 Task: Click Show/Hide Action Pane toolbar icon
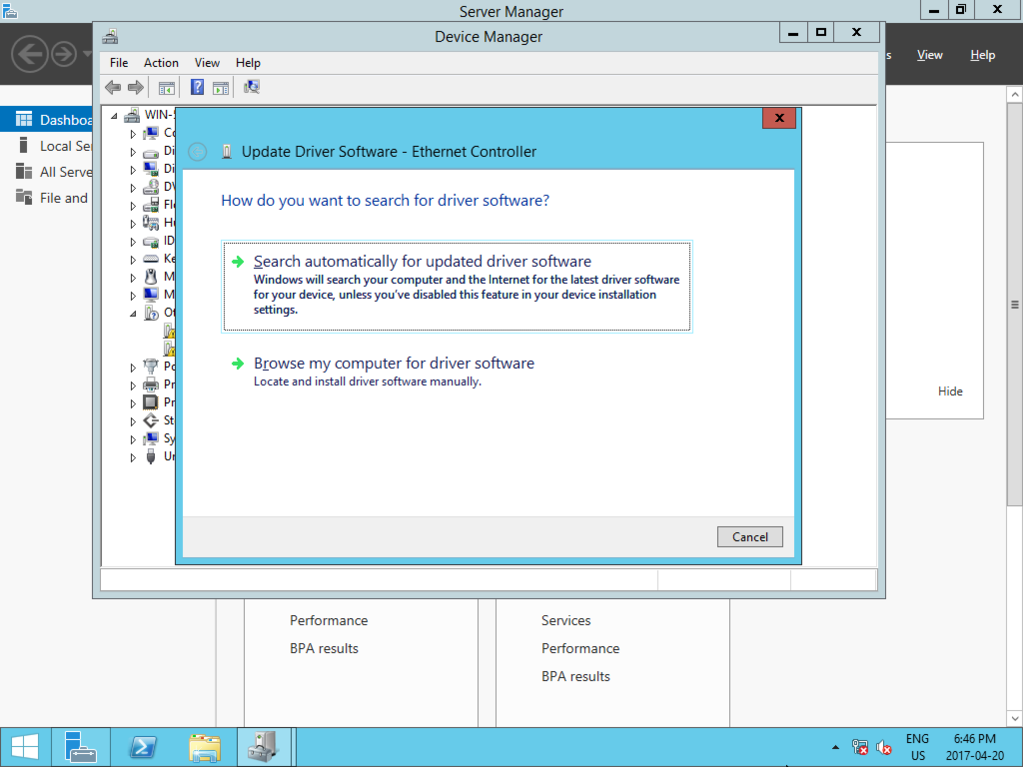point(221,88)
